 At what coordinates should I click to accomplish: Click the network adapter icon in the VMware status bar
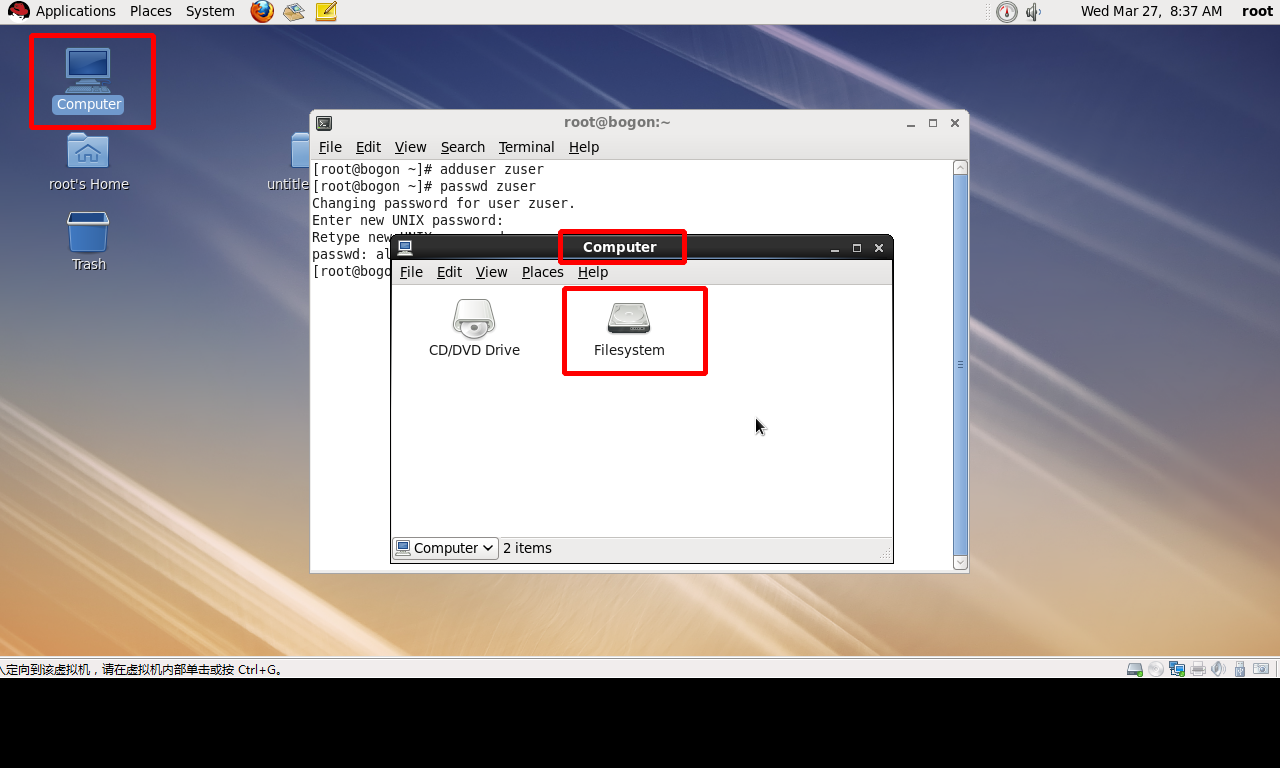point(1176,669)
